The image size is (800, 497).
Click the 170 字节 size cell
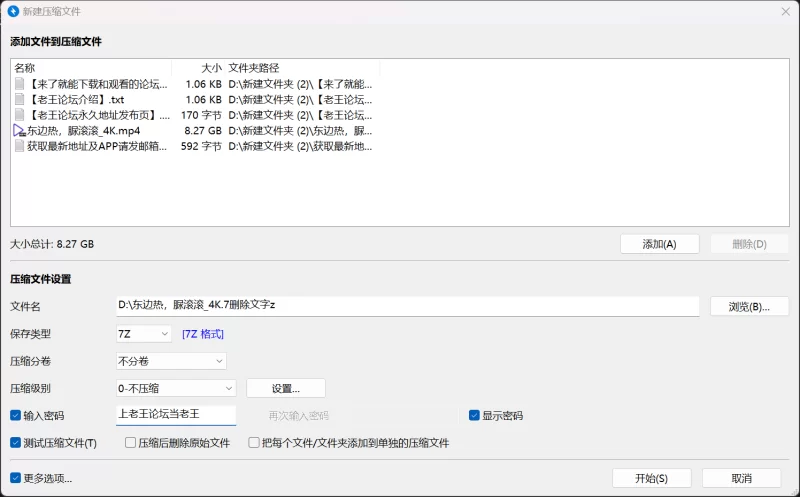[x=201, y=115]
